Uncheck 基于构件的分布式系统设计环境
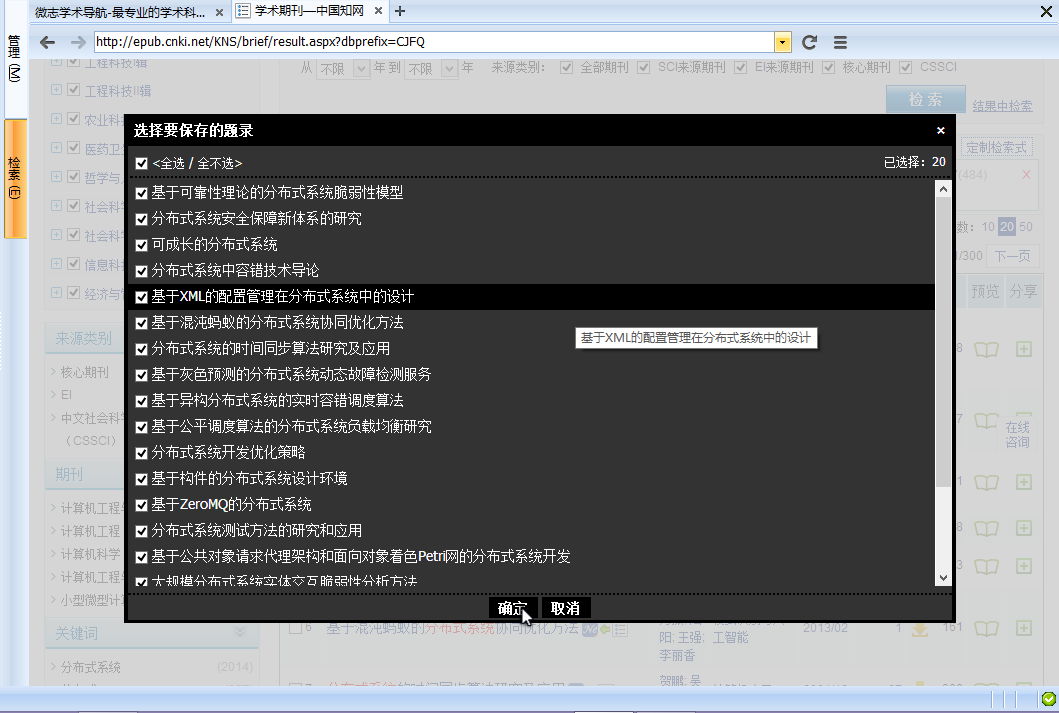 point(141,479)
